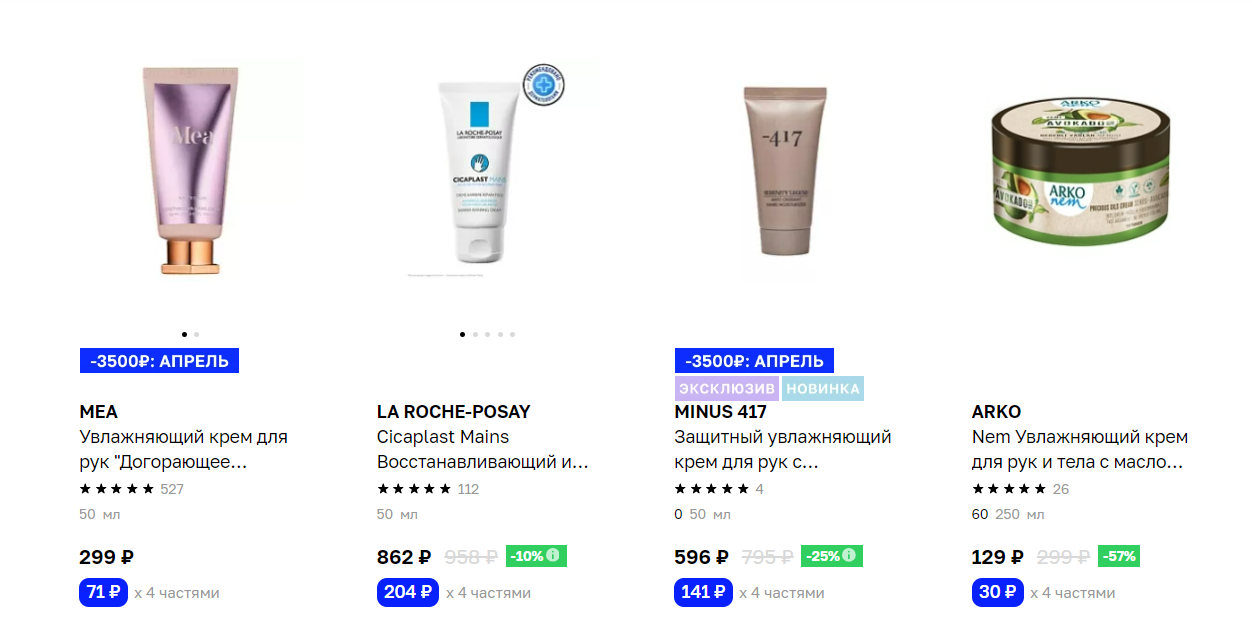Click -3500₽: АПРЕЛЬ promo badge on MEA

159,361
